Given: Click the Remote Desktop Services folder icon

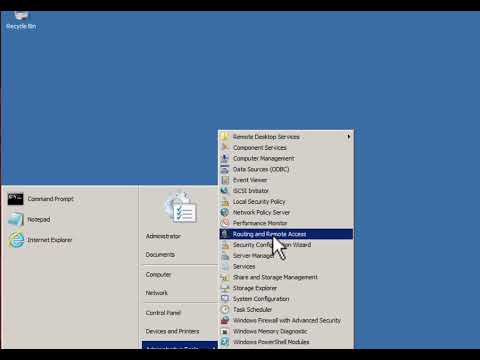Looking at the screenshot, I should 225,137.
